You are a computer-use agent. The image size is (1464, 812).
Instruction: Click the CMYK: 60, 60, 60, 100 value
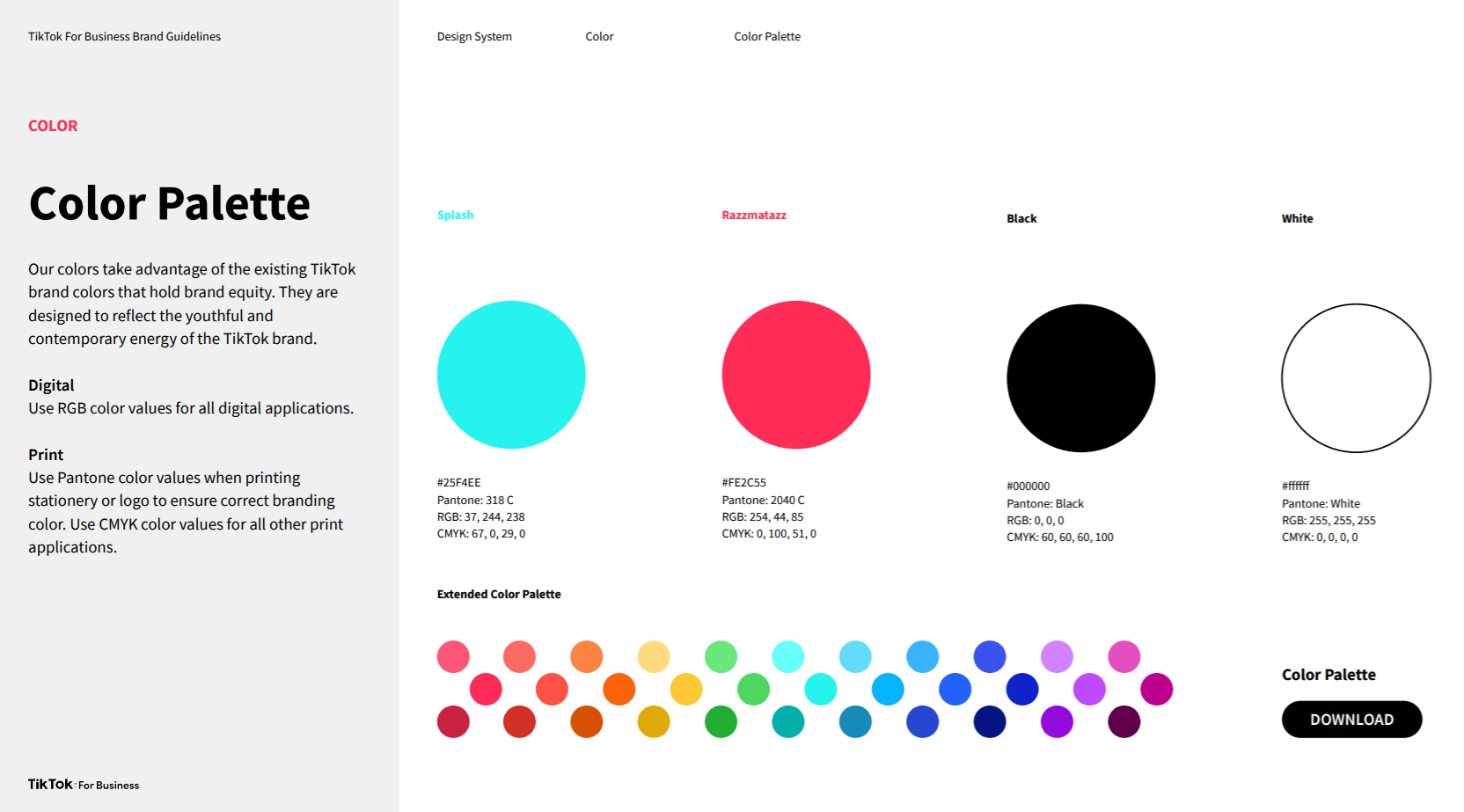pyautogui.click(x=1060, y=538)
